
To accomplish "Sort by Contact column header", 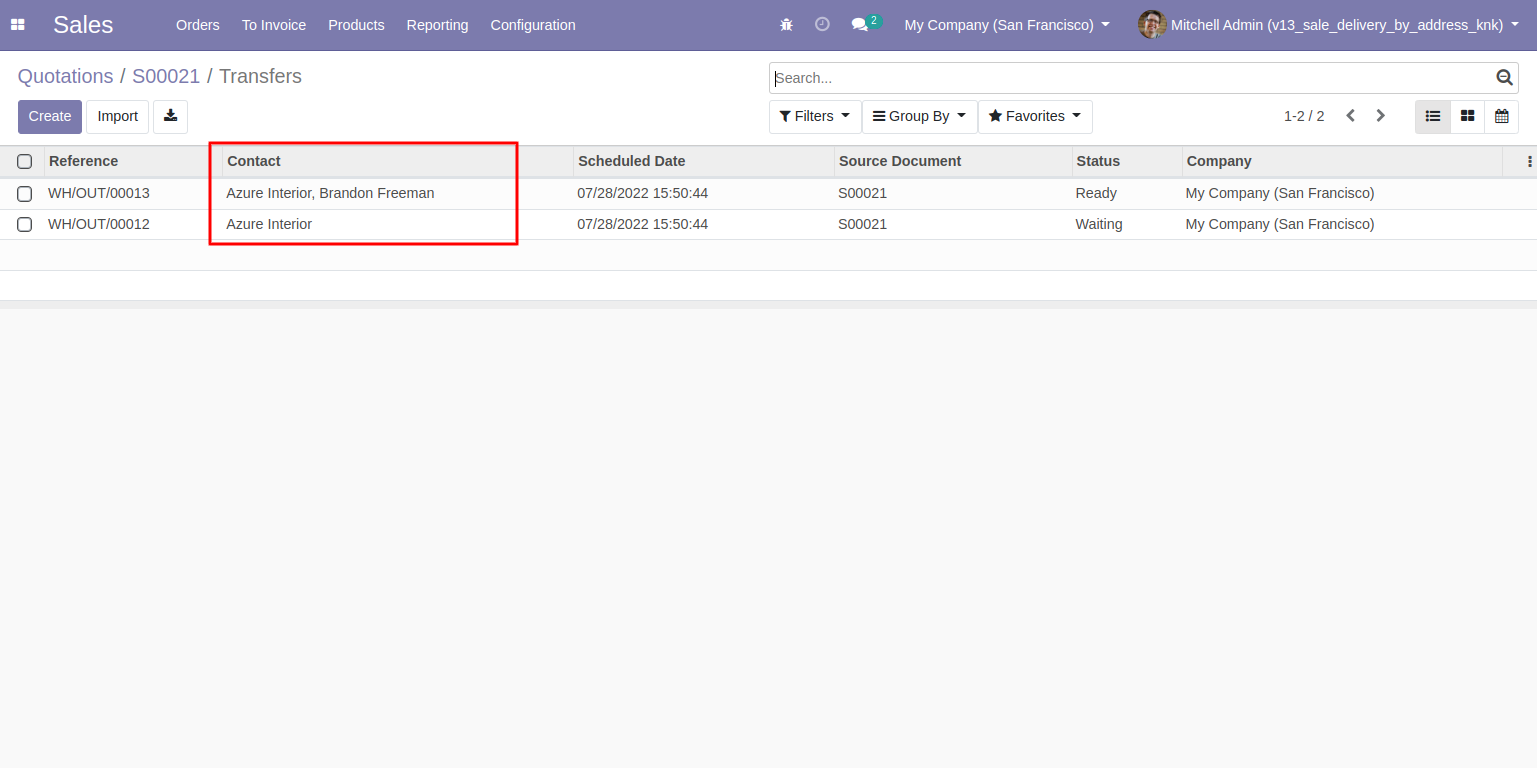I will [x=398, y=161].
